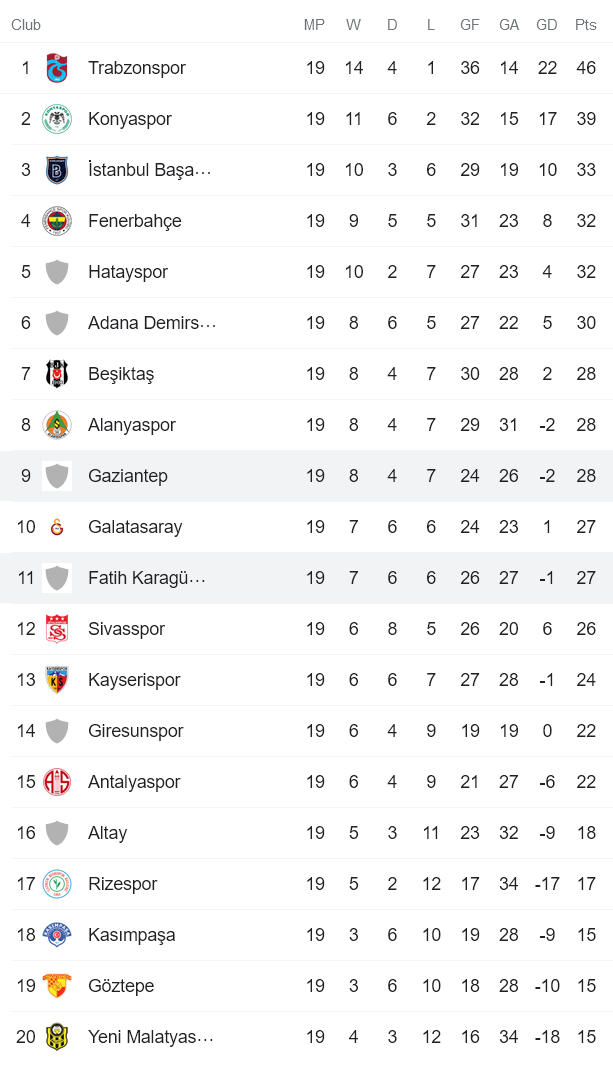The height and width of the screenshot is (1075, 613).
Task: Click the Kayserispor club crest
Action: click(x=57, y=679)
